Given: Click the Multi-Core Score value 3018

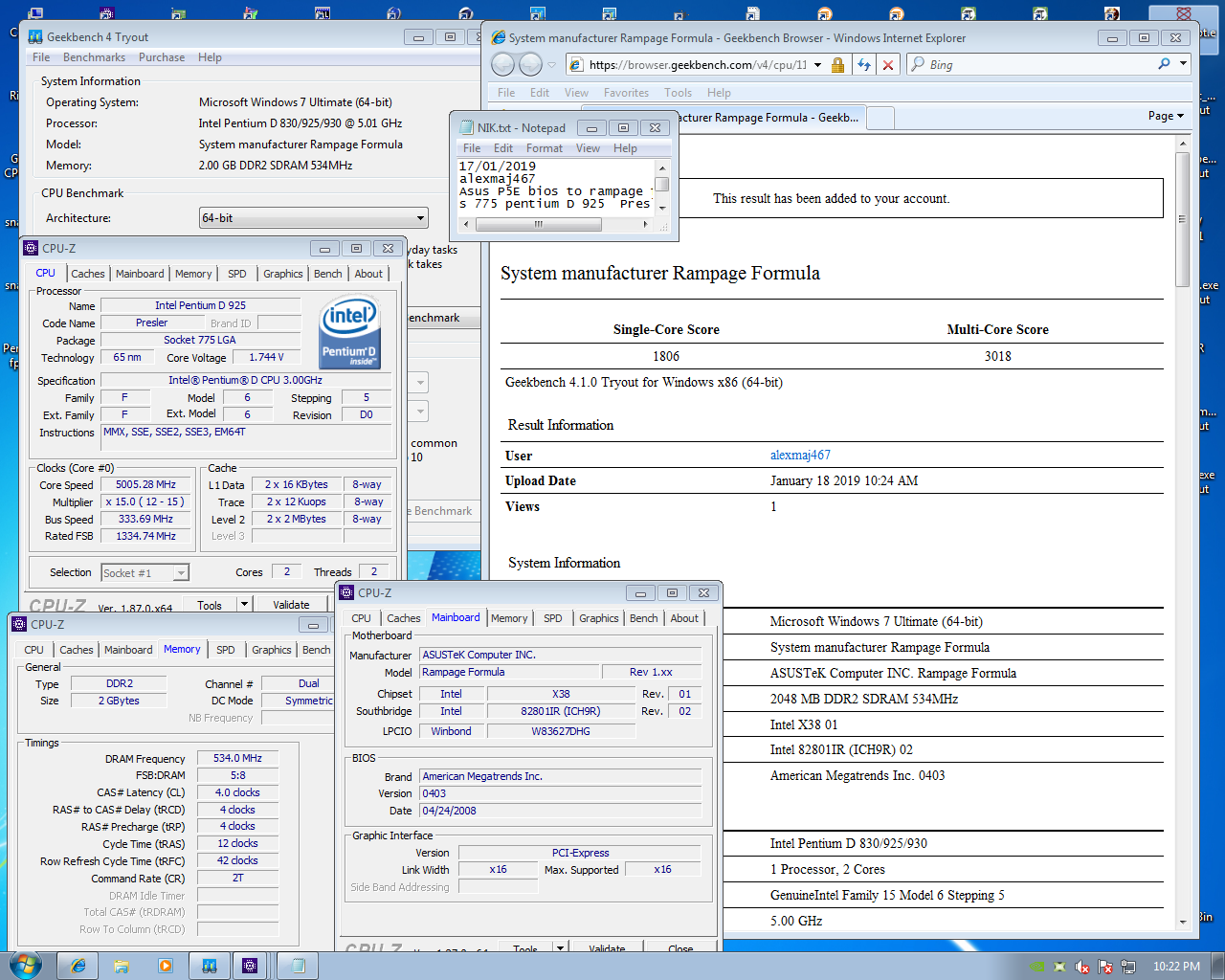Looking at the screenshot, I should [997, 356].
